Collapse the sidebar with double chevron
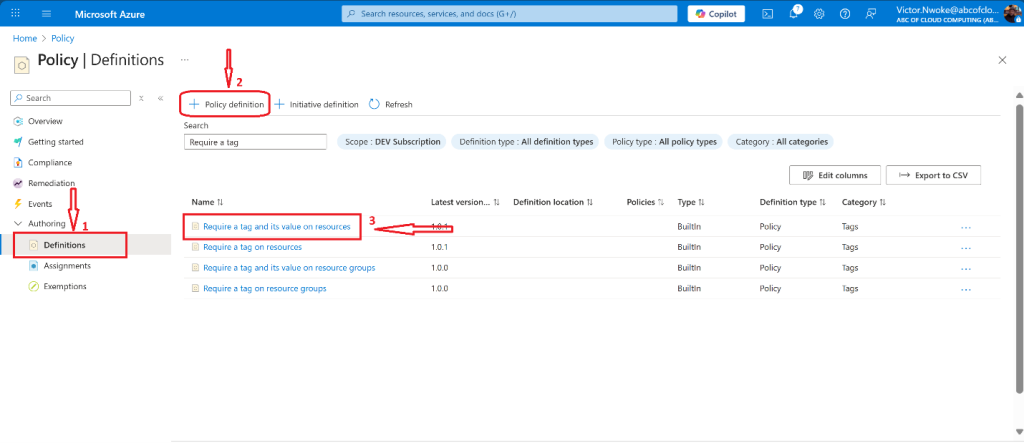The height and width of the screenshot is (443, 1024). 160,98
